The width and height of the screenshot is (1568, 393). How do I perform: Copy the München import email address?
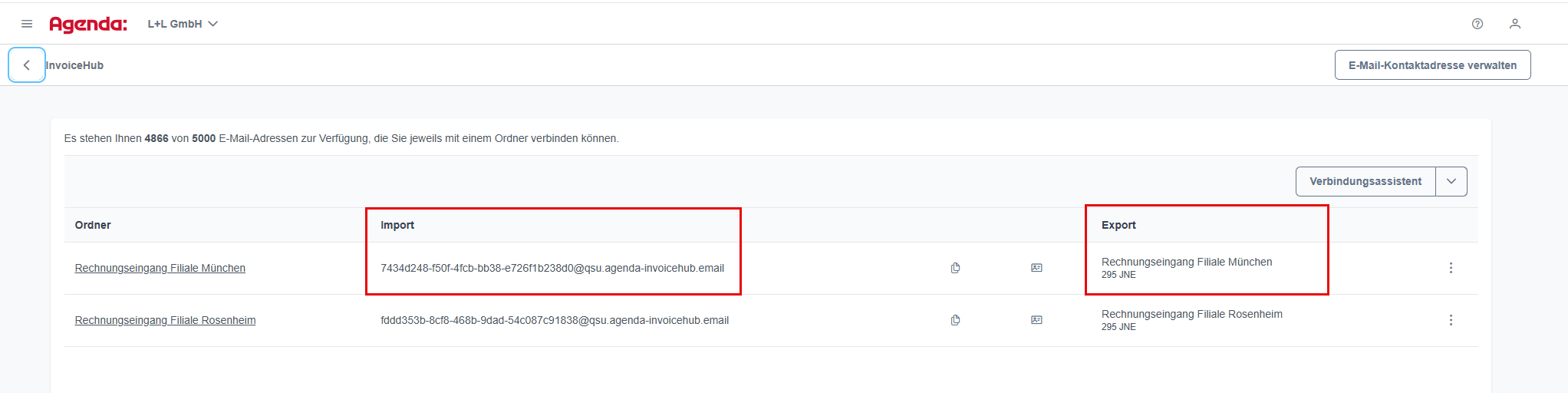(x=955, y=268)
